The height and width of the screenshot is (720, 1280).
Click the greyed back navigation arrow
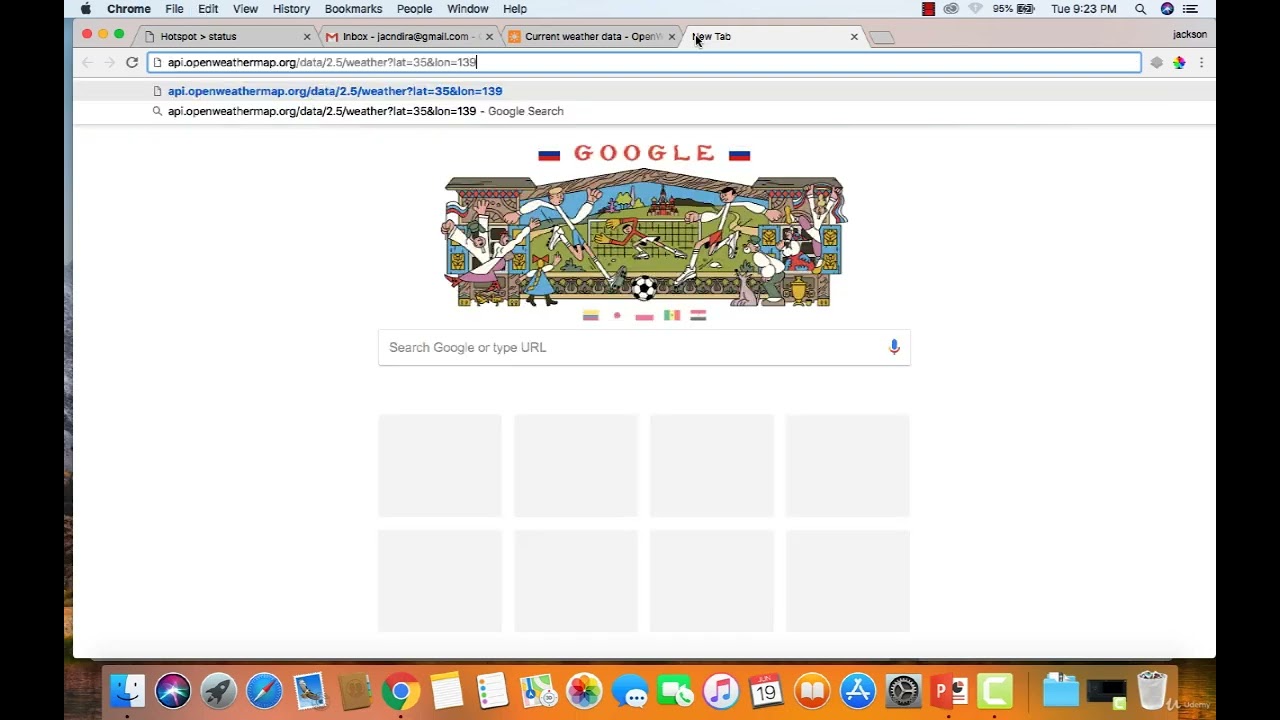pyautogui.click(x=87, y=62)
